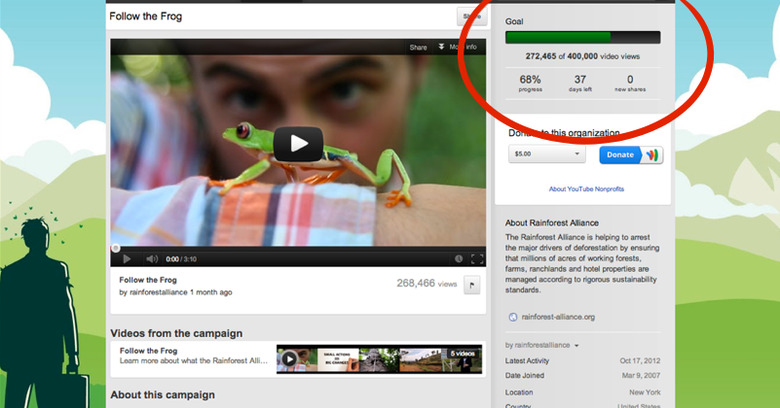The width and height of the screenshot is (780, 408).
Task: Mute the video using the speaker icon
Action: (152, 259)
